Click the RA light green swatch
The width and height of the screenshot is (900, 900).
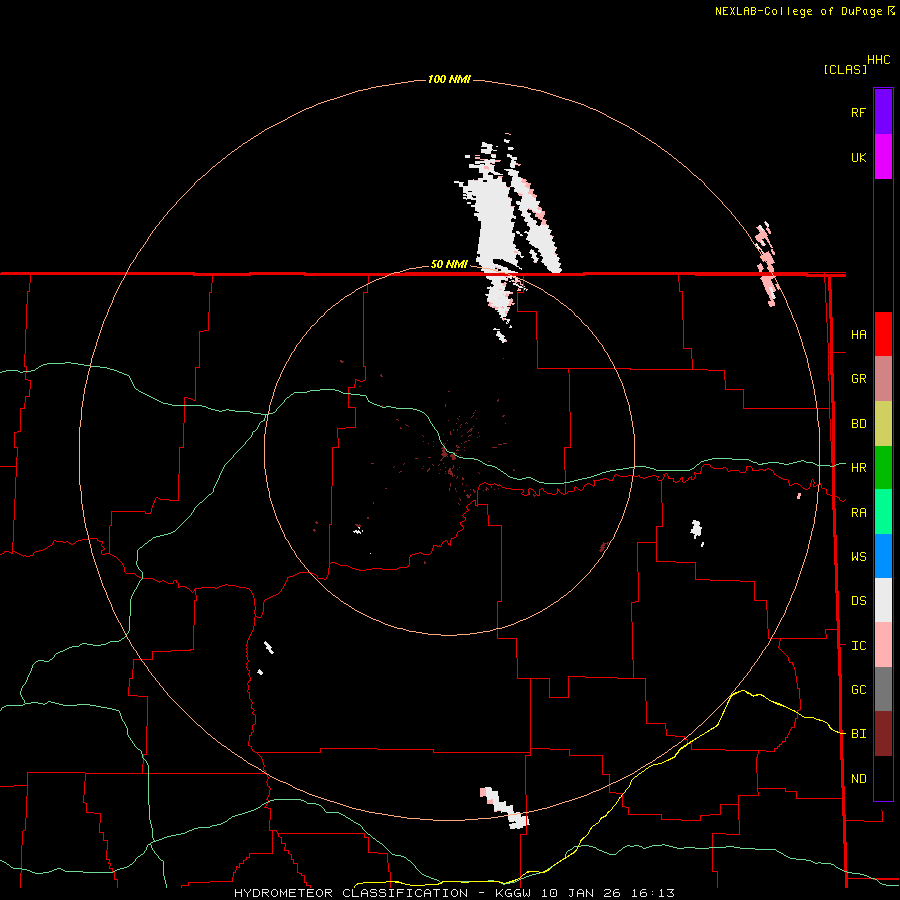point(883,512)
